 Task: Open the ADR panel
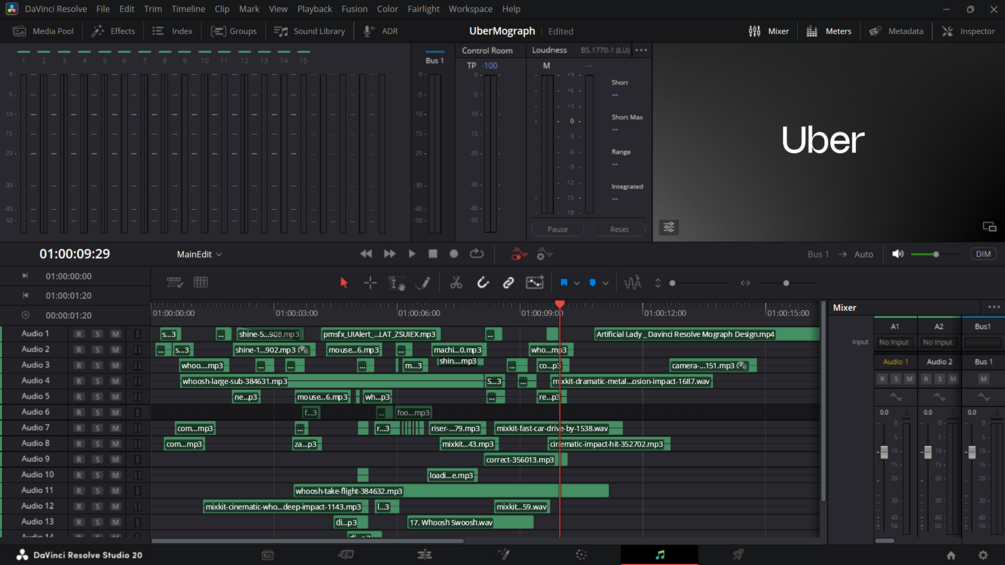[x=381, y=31]
